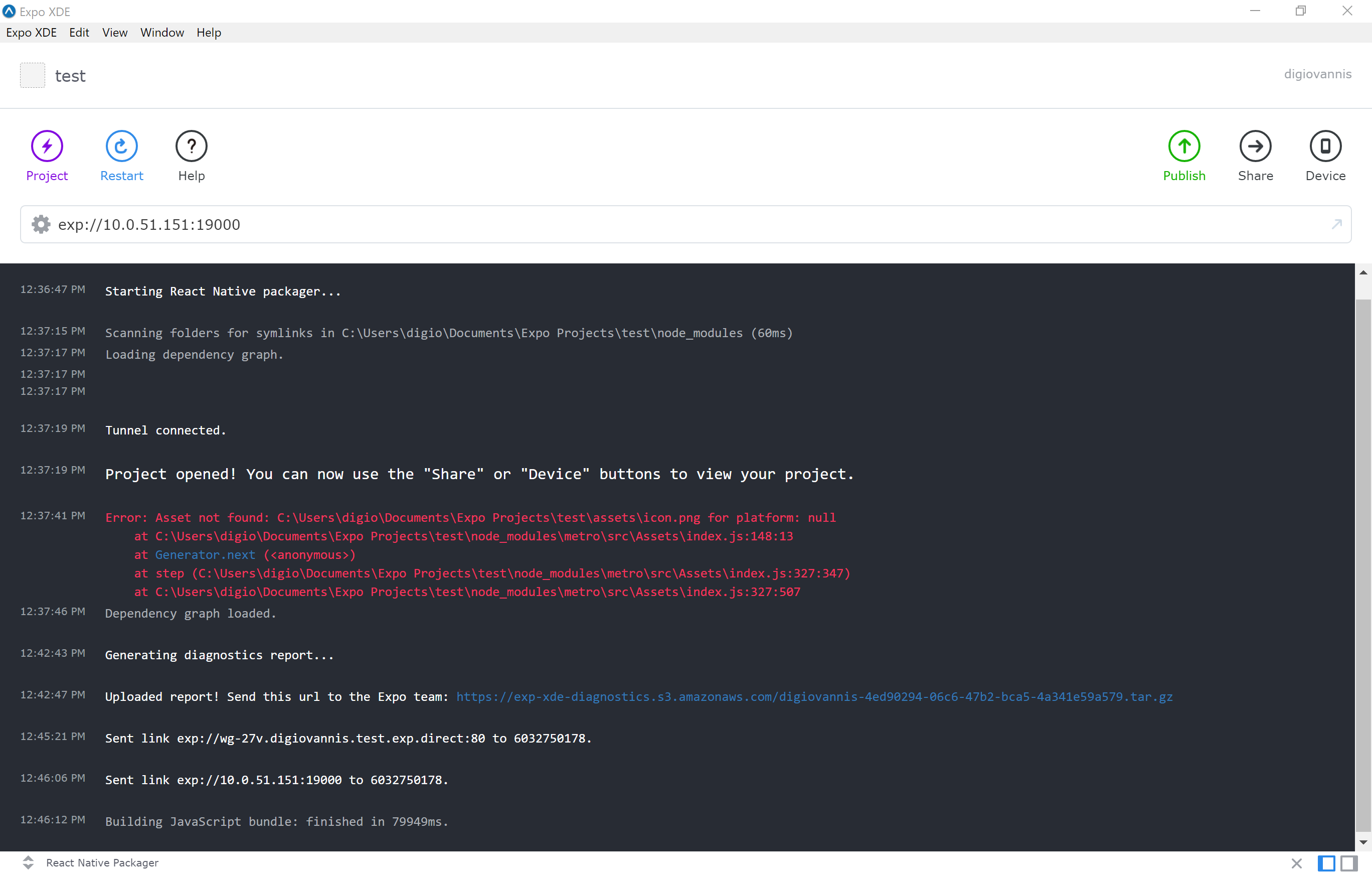Click the Share arrow icon
Image resolution: width=1372 pixels, height=875 pixels.
[1255, 147]
